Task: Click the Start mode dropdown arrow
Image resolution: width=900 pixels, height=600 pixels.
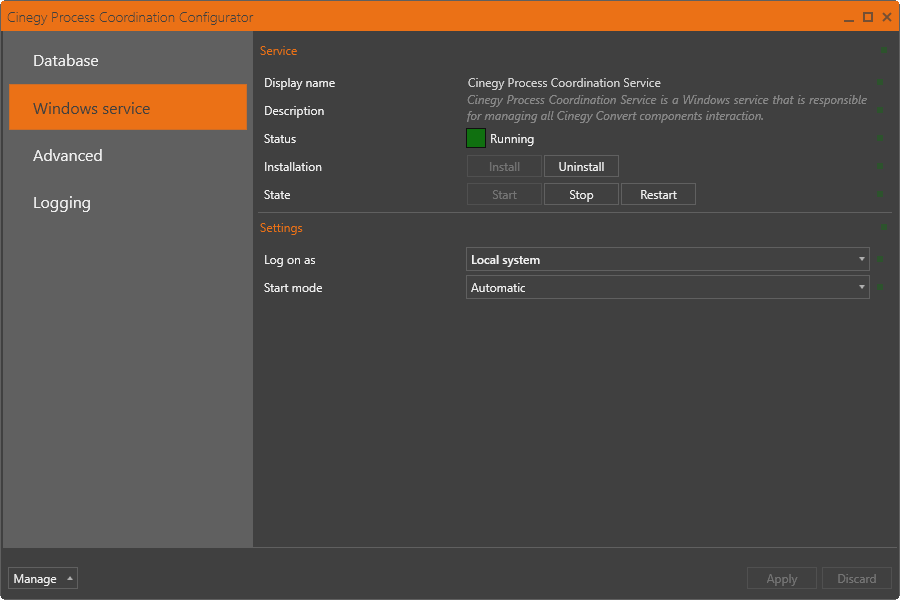Action: click(x=862, y=287)
